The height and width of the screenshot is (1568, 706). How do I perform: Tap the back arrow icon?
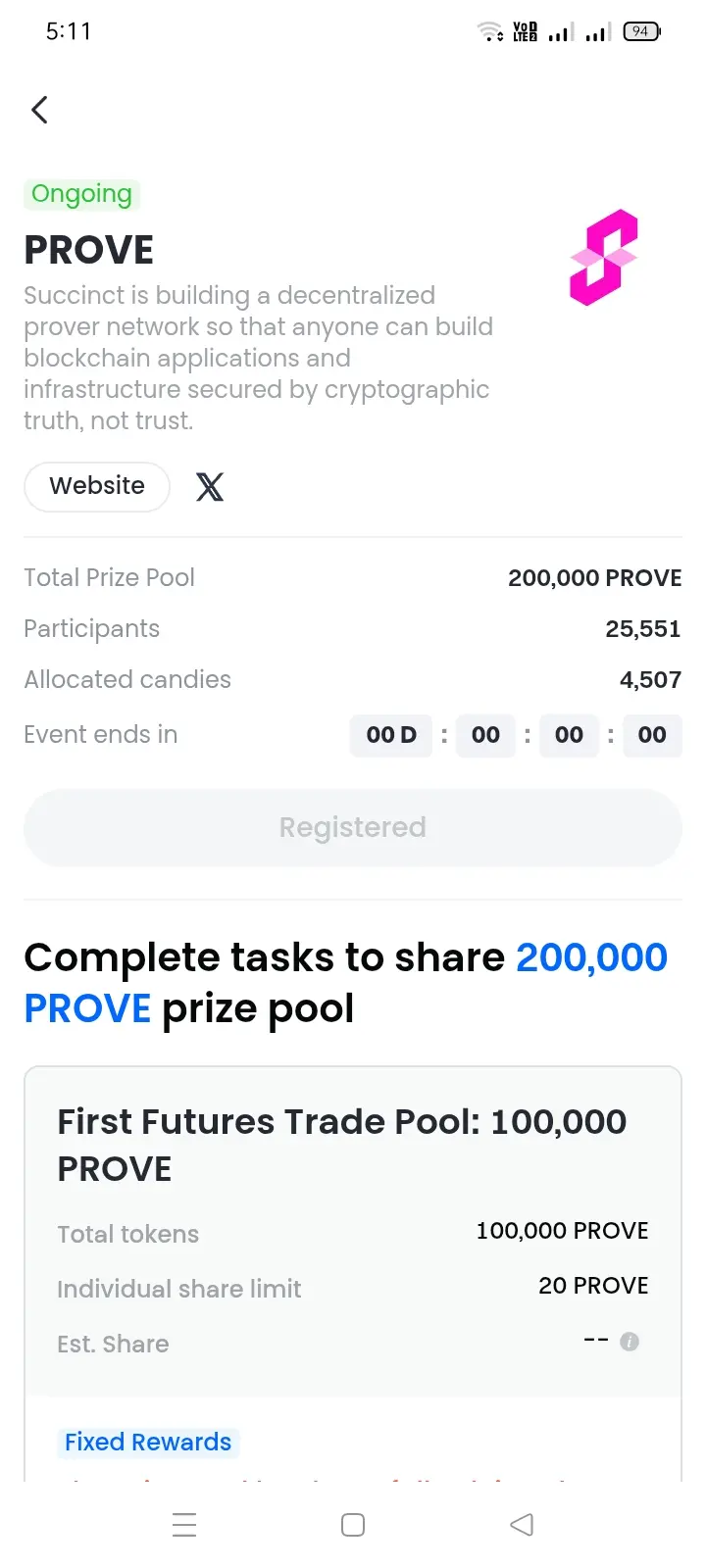pyautogui.click(x=39, y=110)
